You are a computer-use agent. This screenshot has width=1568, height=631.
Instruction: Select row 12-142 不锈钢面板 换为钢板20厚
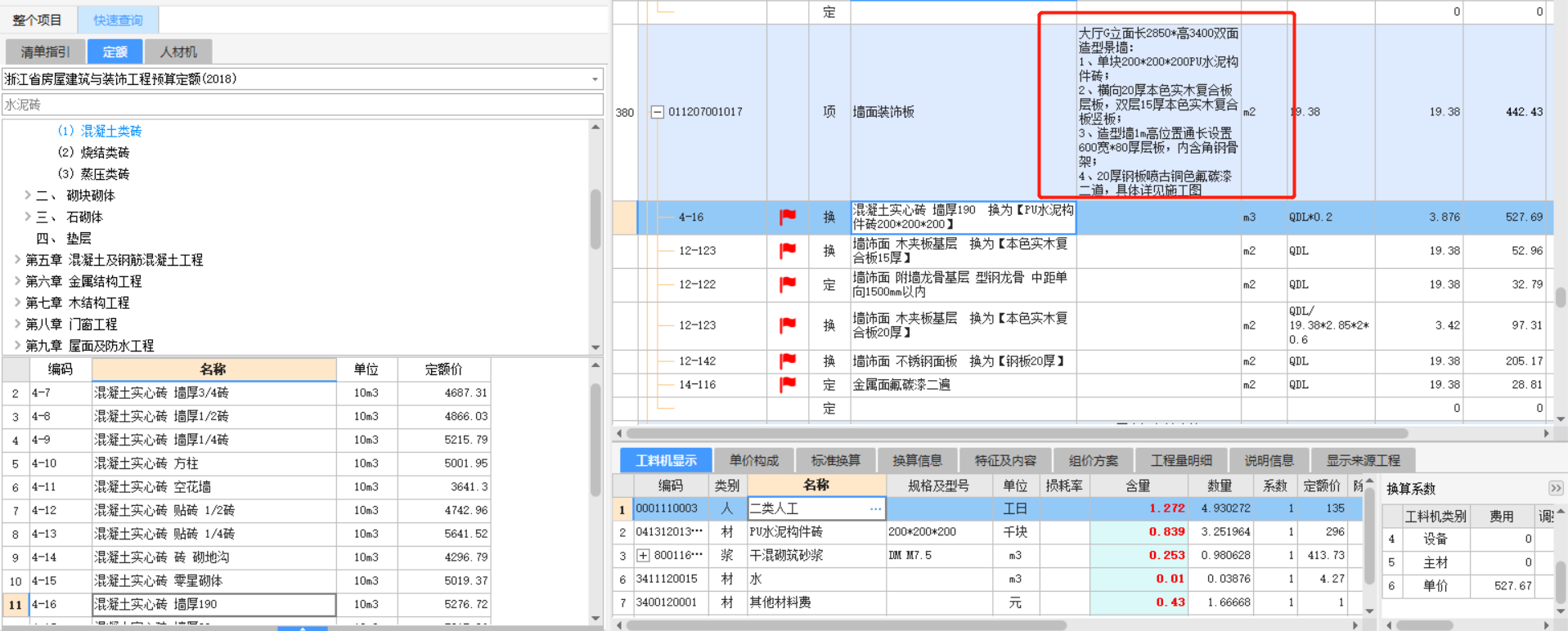point(1084,360)
